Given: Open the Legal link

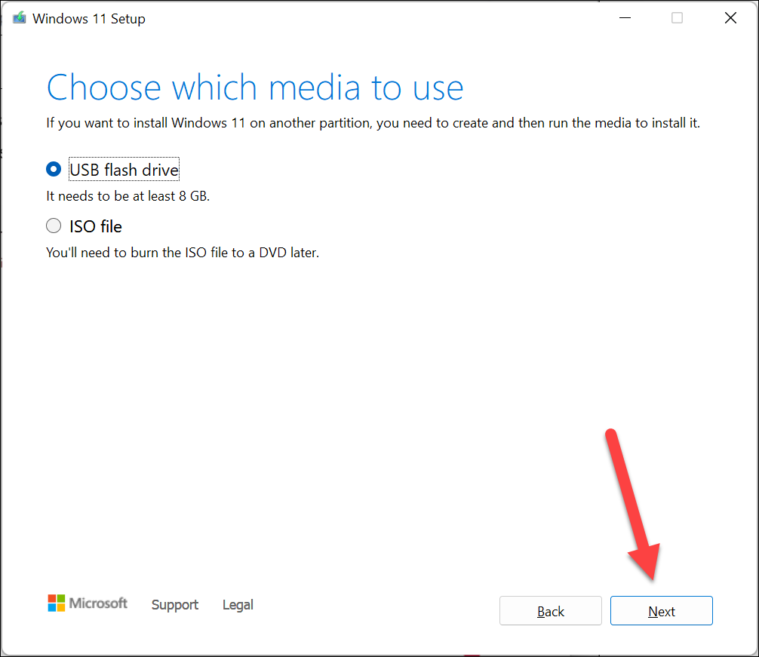Looking at the screenshot, I should (x=238, y=605).
